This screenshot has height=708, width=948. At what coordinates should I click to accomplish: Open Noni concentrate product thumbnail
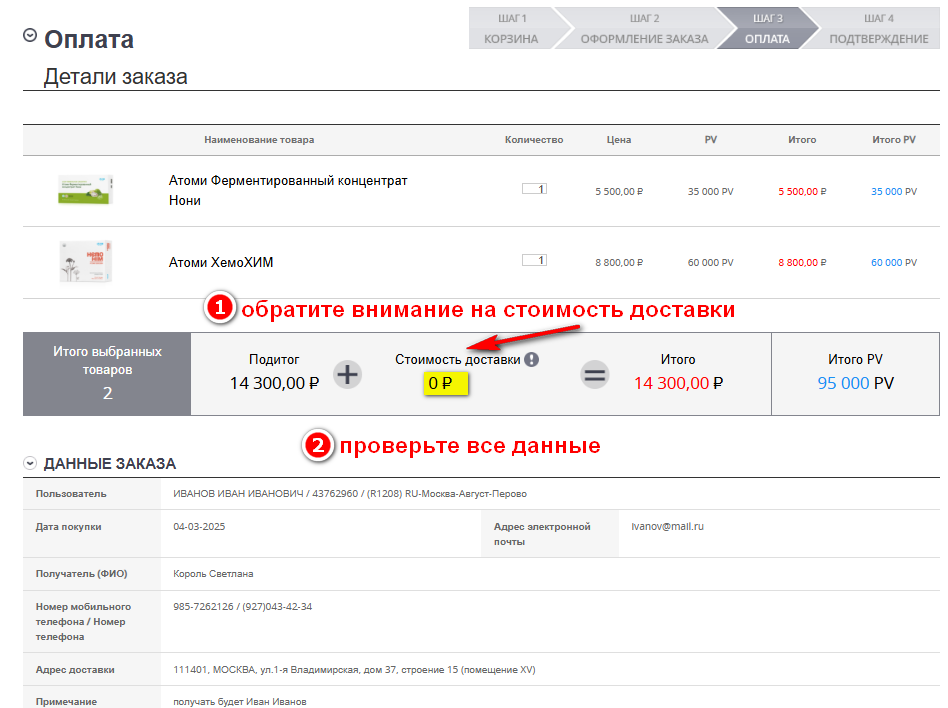click(x=85, y=190)
